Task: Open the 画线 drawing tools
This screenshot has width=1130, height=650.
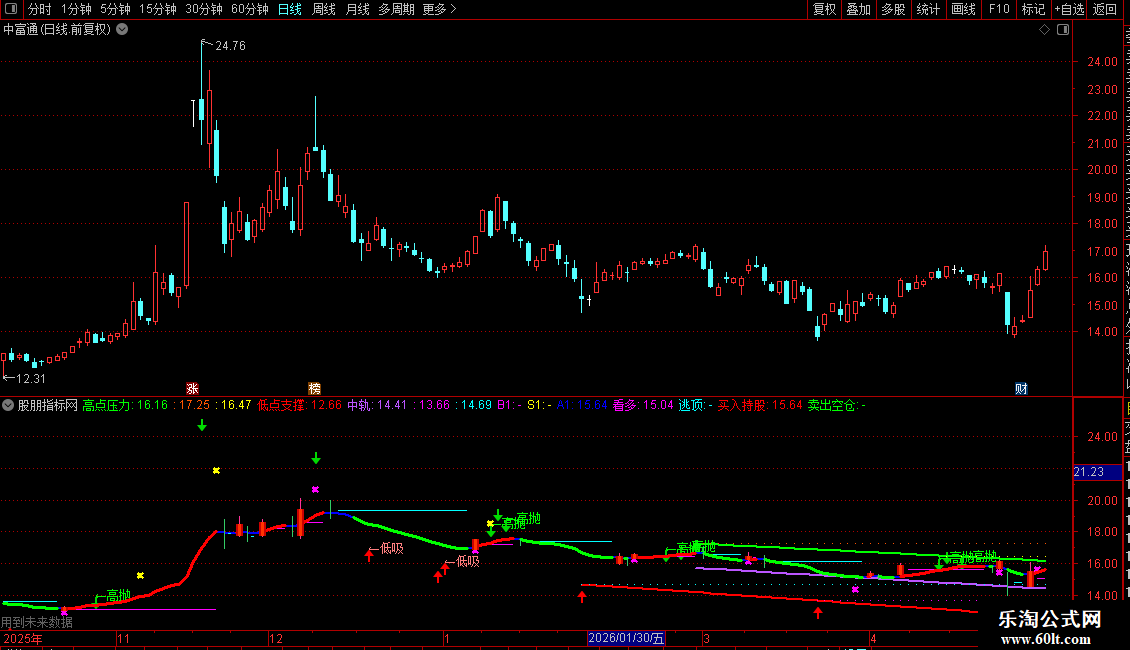Action: (963, 9)
